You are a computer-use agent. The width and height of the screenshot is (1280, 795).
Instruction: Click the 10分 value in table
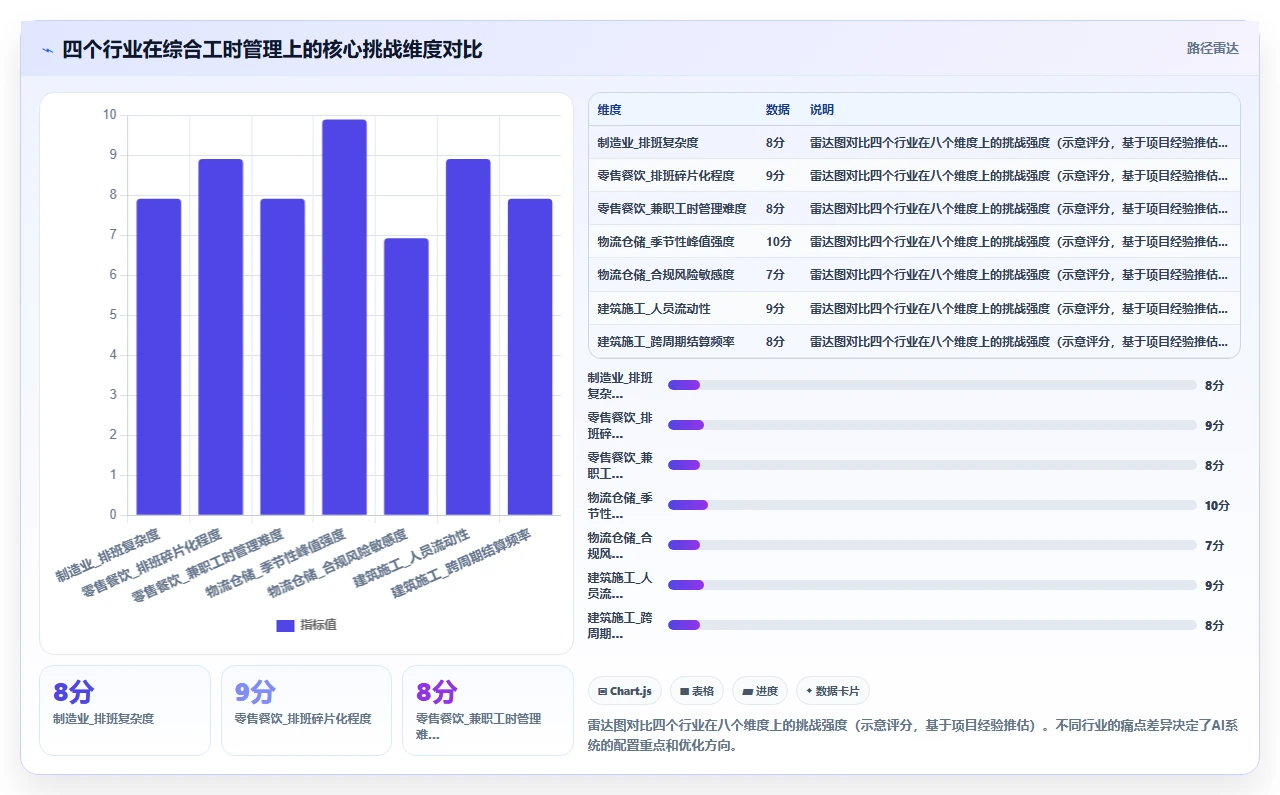point(779,242)
